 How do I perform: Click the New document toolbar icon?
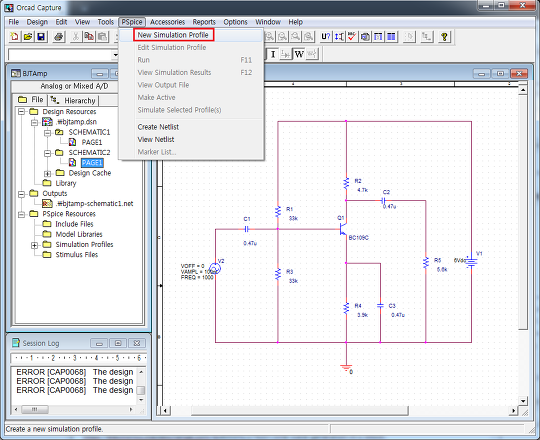tap(14, 36)
